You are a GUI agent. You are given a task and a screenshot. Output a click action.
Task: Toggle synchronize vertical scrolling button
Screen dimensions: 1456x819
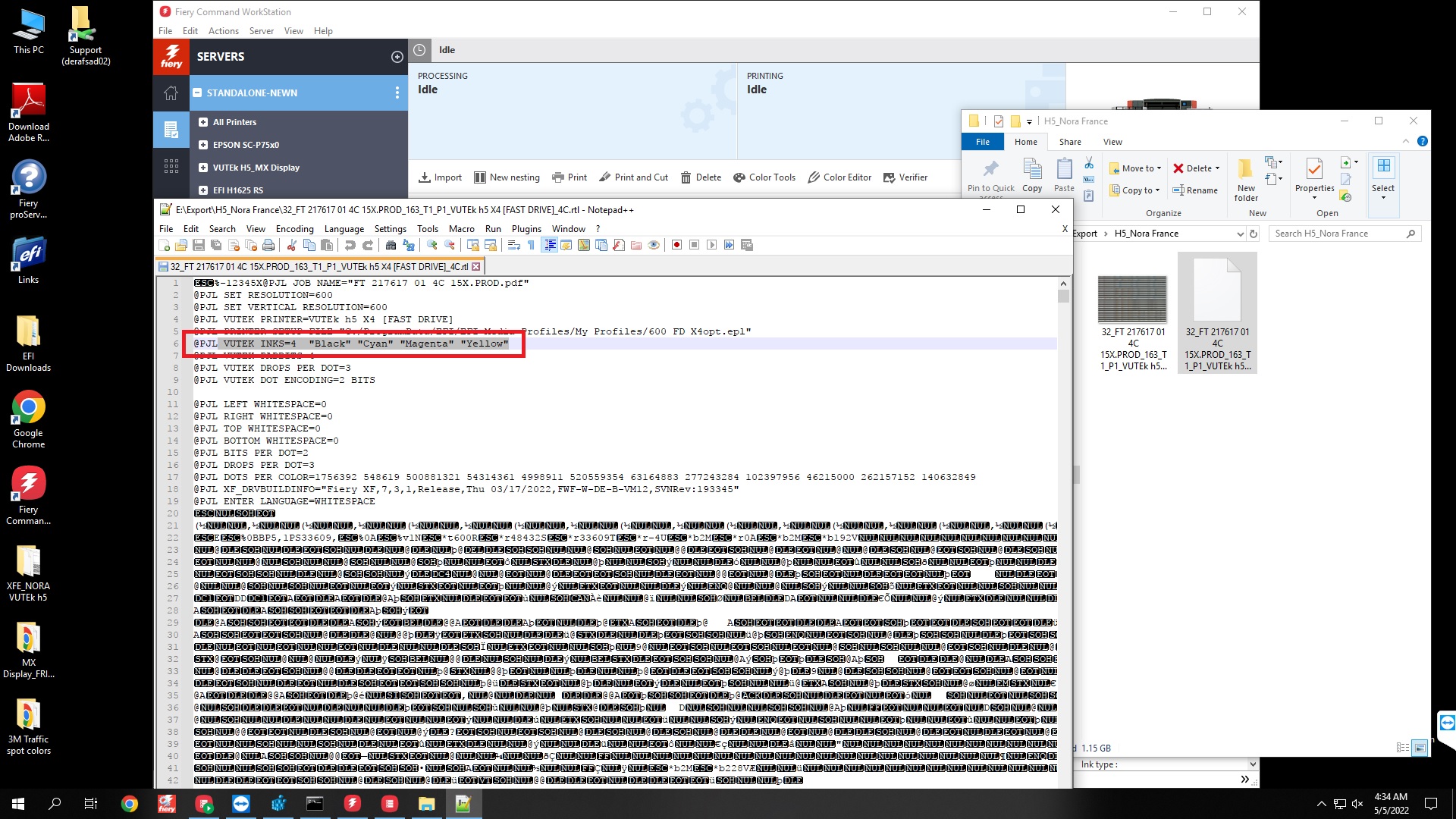[x=473, y=245]
